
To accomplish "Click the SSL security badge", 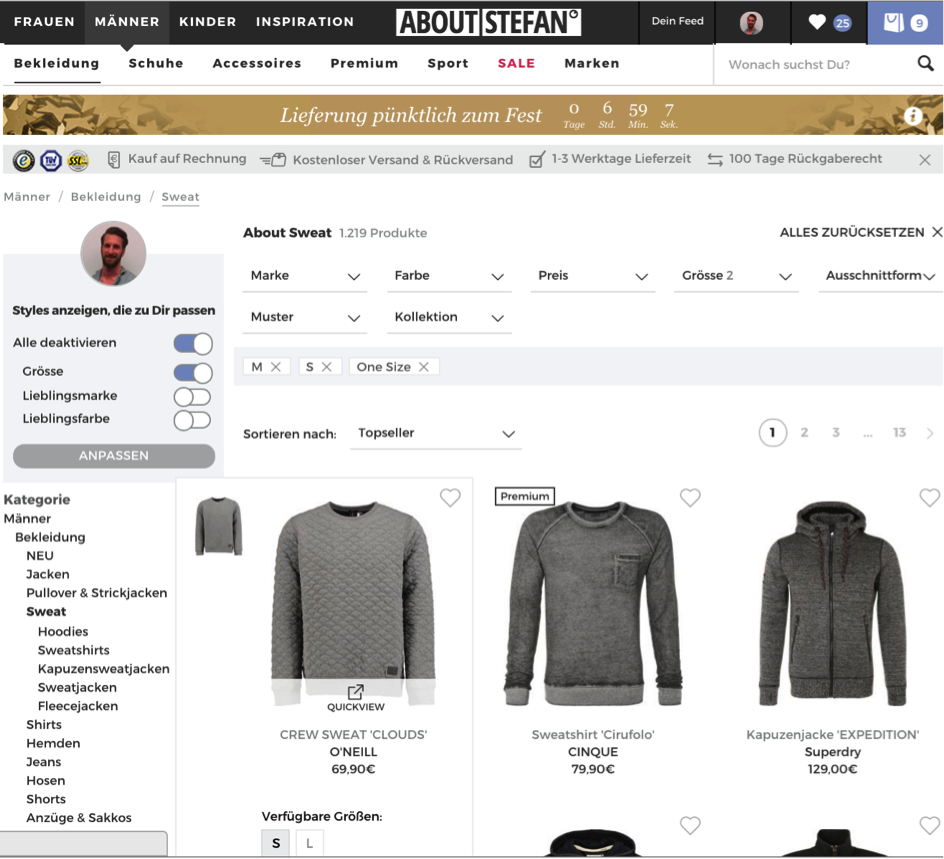I will [x=78, y=161].
